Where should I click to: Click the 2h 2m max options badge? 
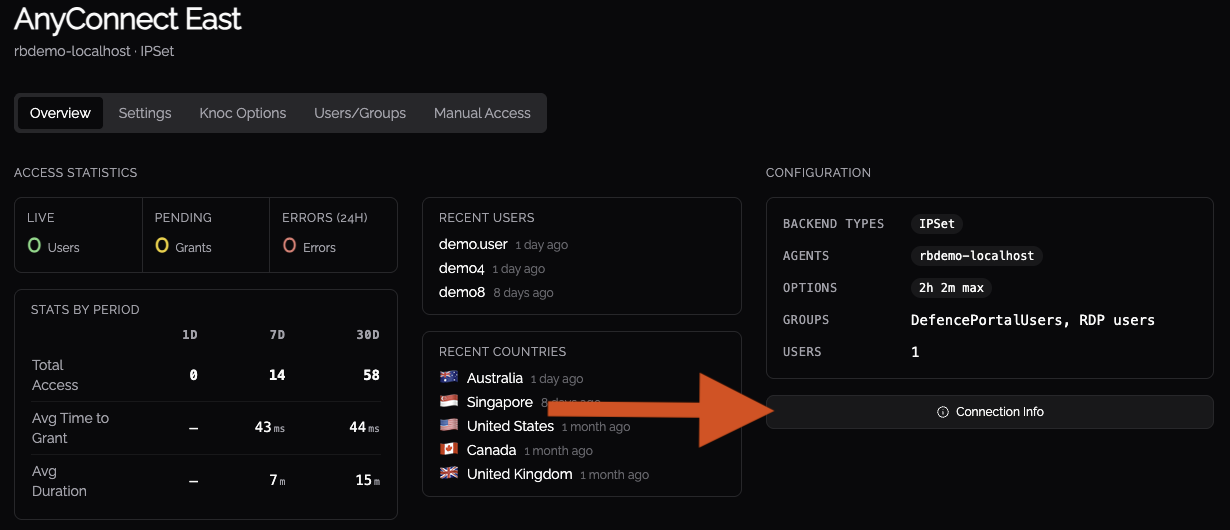point(951,288)
